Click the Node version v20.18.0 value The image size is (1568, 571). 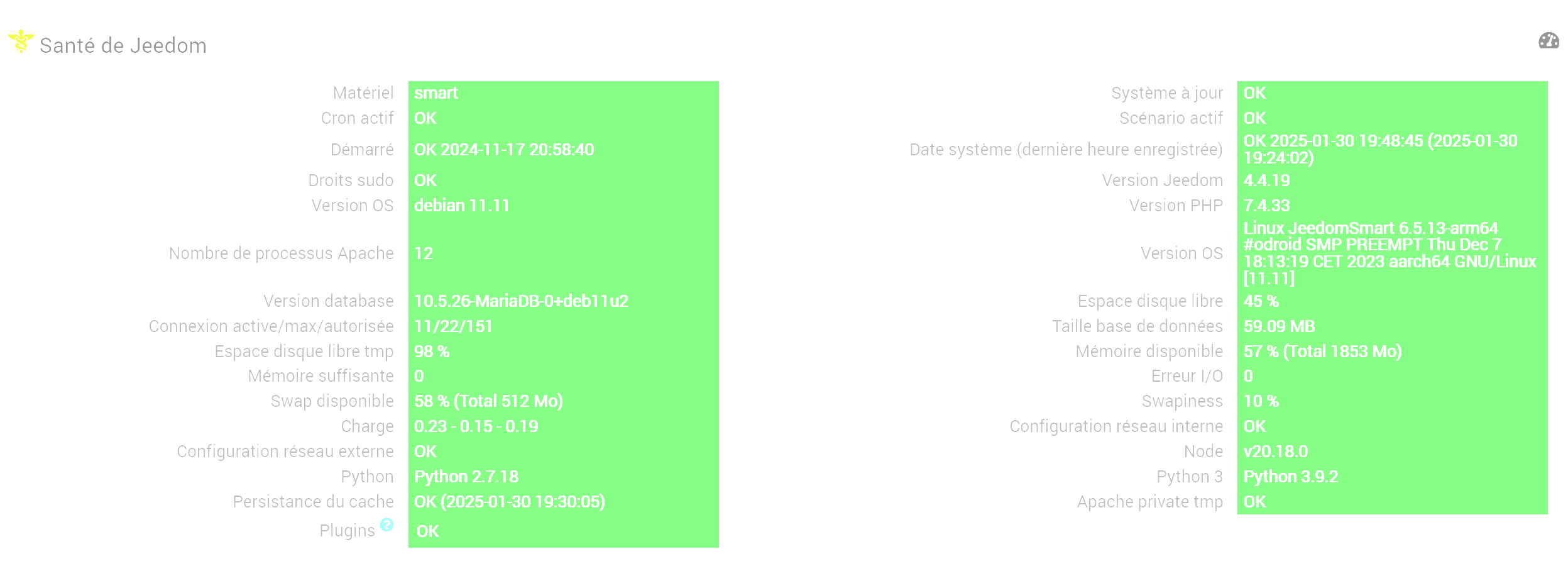(x=1275, y=452)
